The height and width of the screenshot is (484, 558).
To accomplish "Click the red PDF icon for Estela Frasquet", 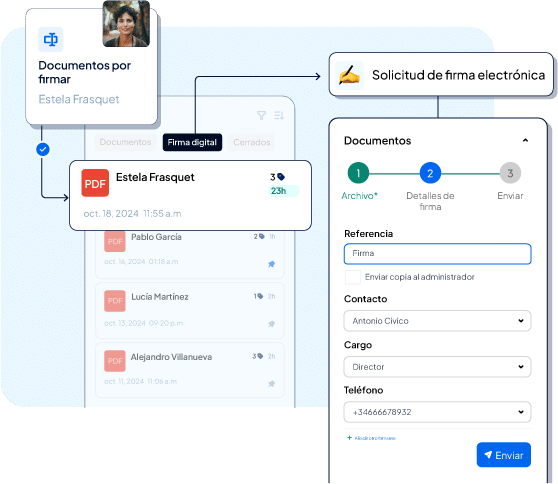I will 95,183.
